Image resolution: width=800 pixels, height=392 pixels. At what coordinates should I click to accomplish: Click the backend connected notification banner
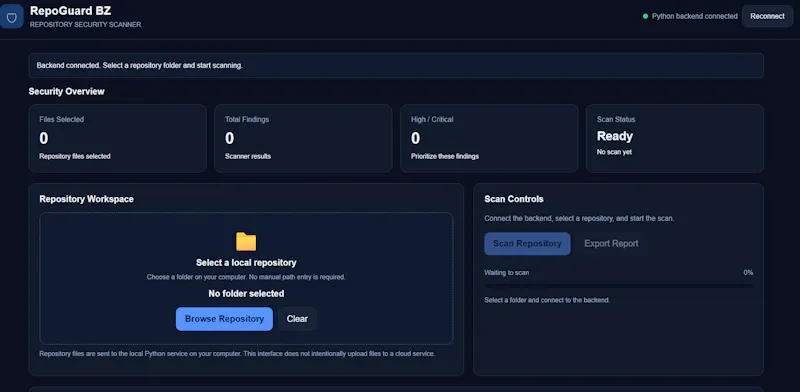(396, 66)
